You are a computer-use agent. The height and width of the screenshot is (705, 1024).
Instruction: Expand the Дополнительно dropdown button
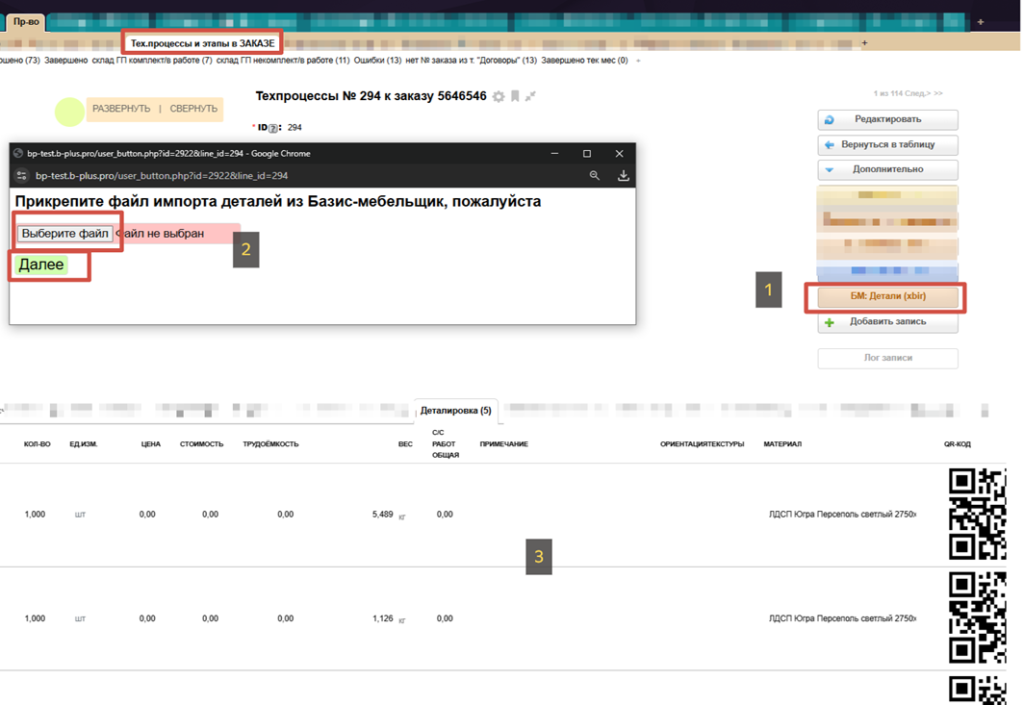(x=888, y=170)
